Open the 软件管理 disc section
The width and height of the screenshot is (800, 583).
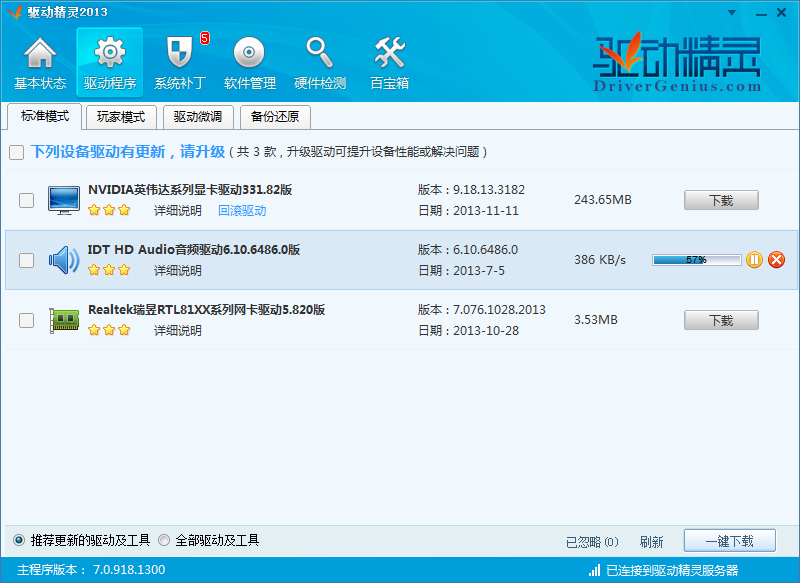tap(249, 63)
